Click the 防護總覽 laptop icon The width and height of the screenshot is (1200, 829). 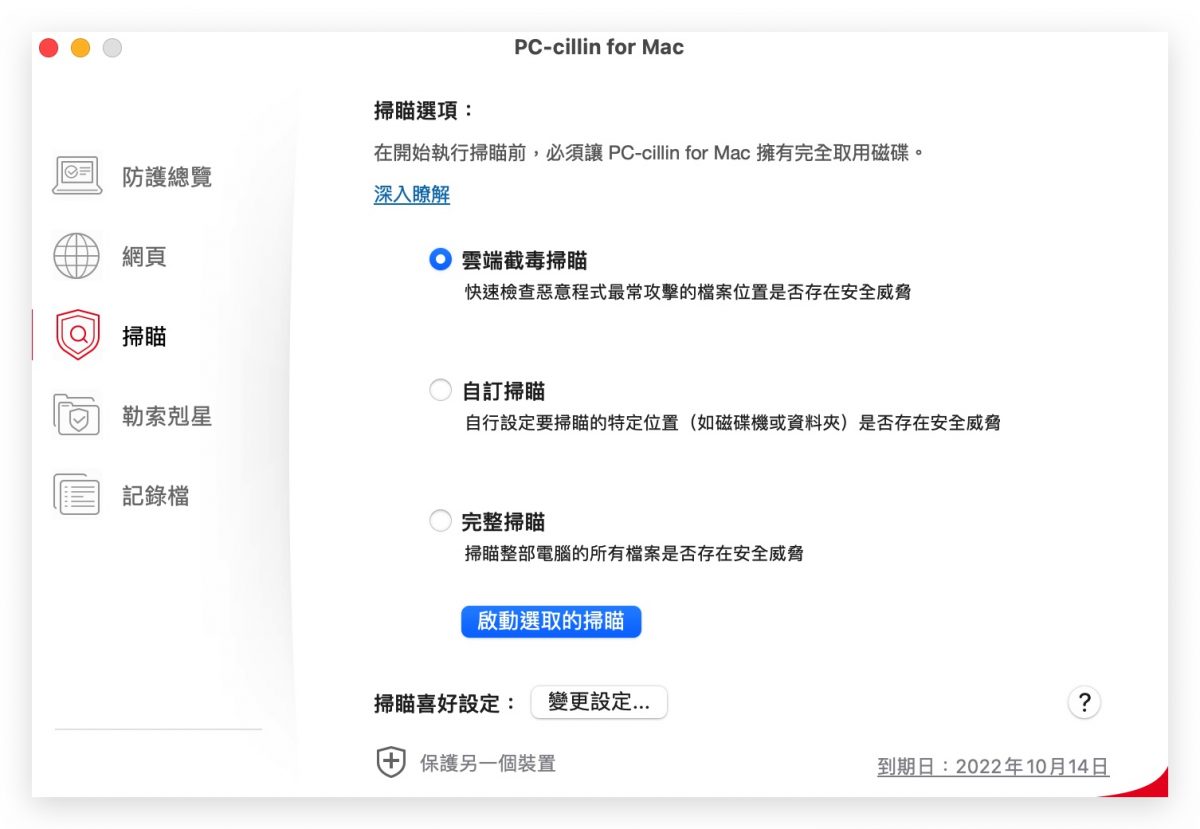tap(77, 176)
